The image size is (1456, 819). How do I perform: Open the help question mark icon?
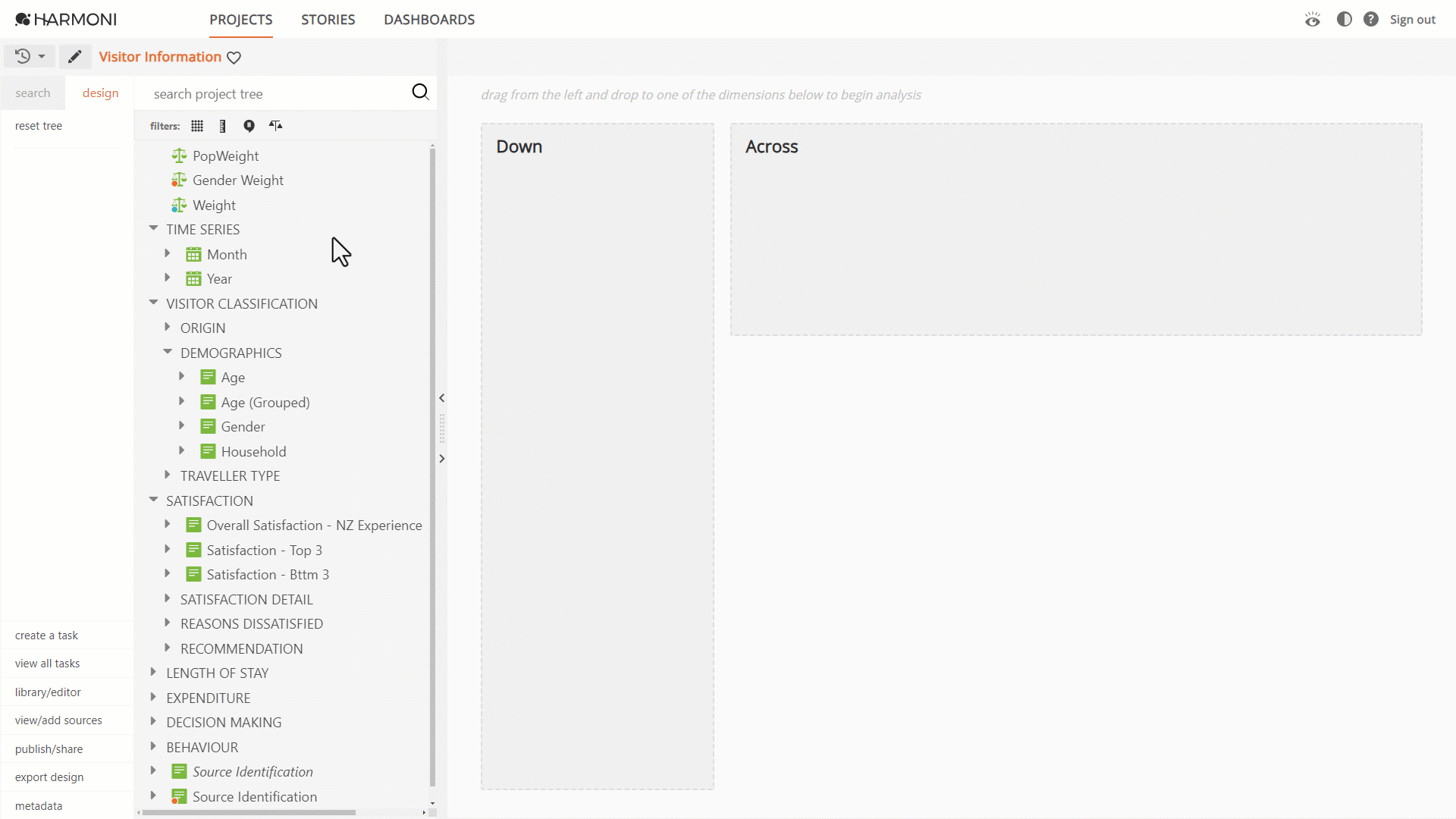click(x=1370, y=20)
